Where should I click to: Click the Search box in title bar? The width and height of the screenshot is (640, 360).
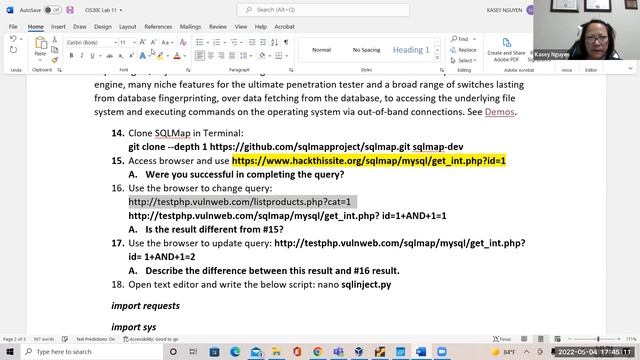(323, 10)
